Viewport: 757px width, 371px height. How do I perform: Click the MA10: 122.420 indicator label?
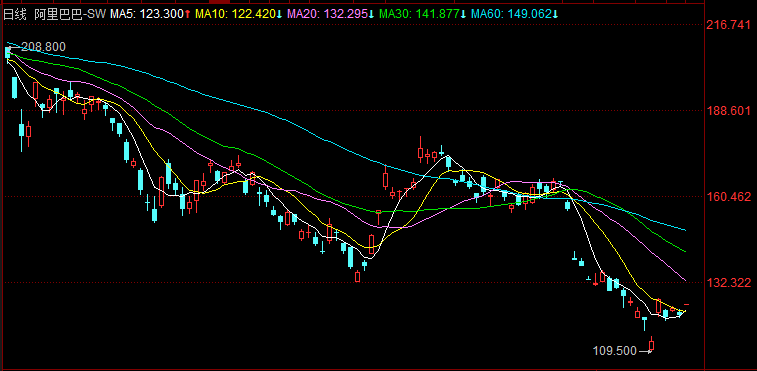pos(239,14)
